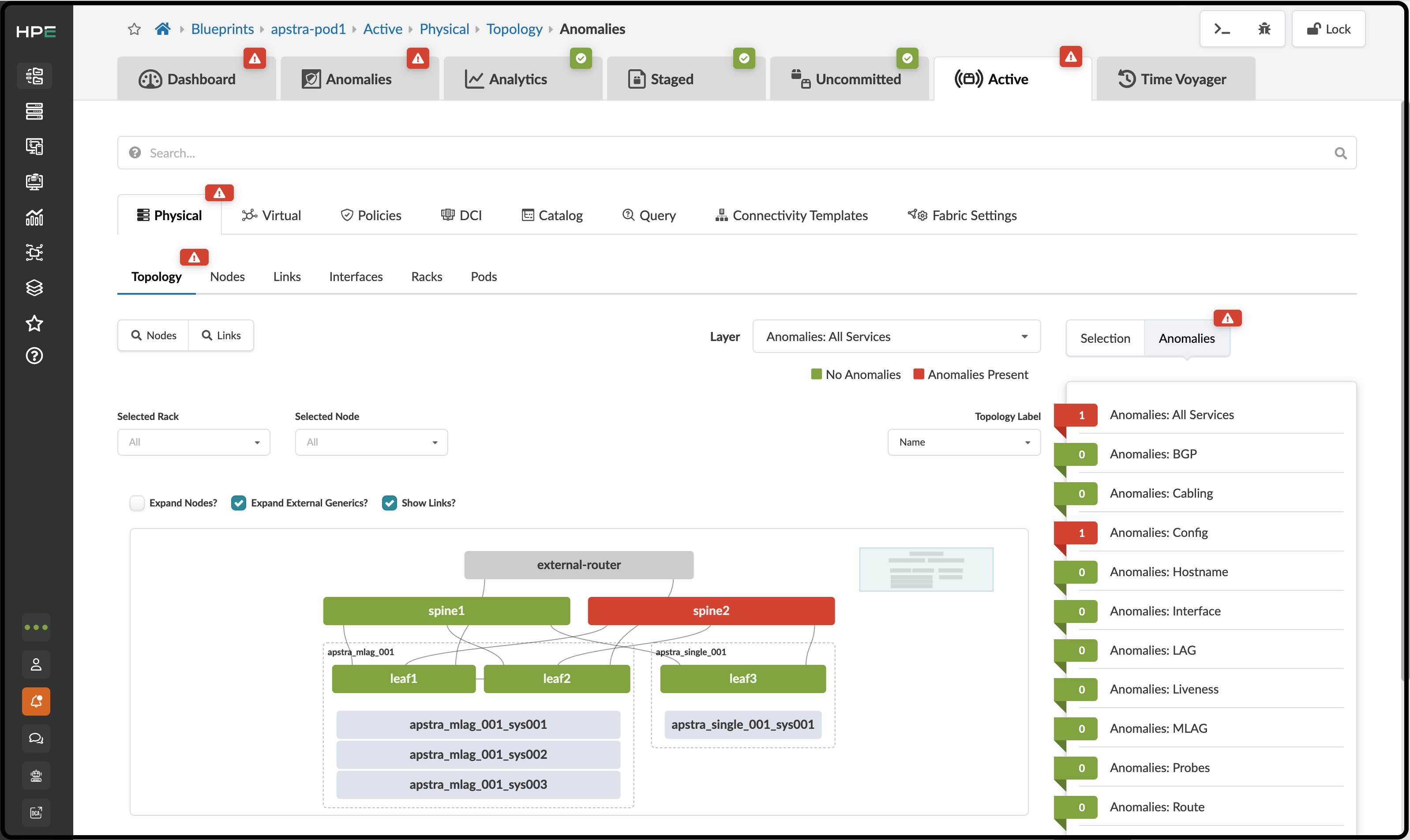Select Anomalies: Config layer row
1410x840 pixels.
pyautogui.click(x=1198, y=532)
